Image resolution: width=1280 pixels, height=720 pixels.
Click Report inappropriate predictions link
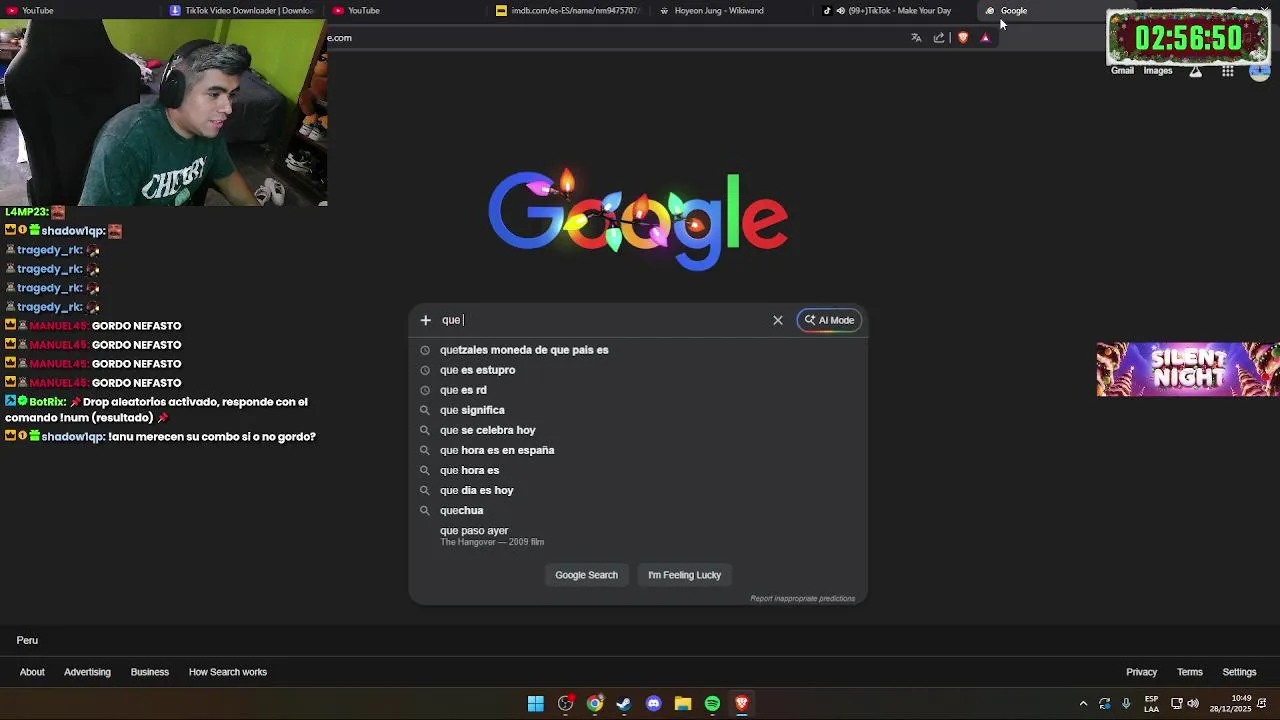pos(802,599)
